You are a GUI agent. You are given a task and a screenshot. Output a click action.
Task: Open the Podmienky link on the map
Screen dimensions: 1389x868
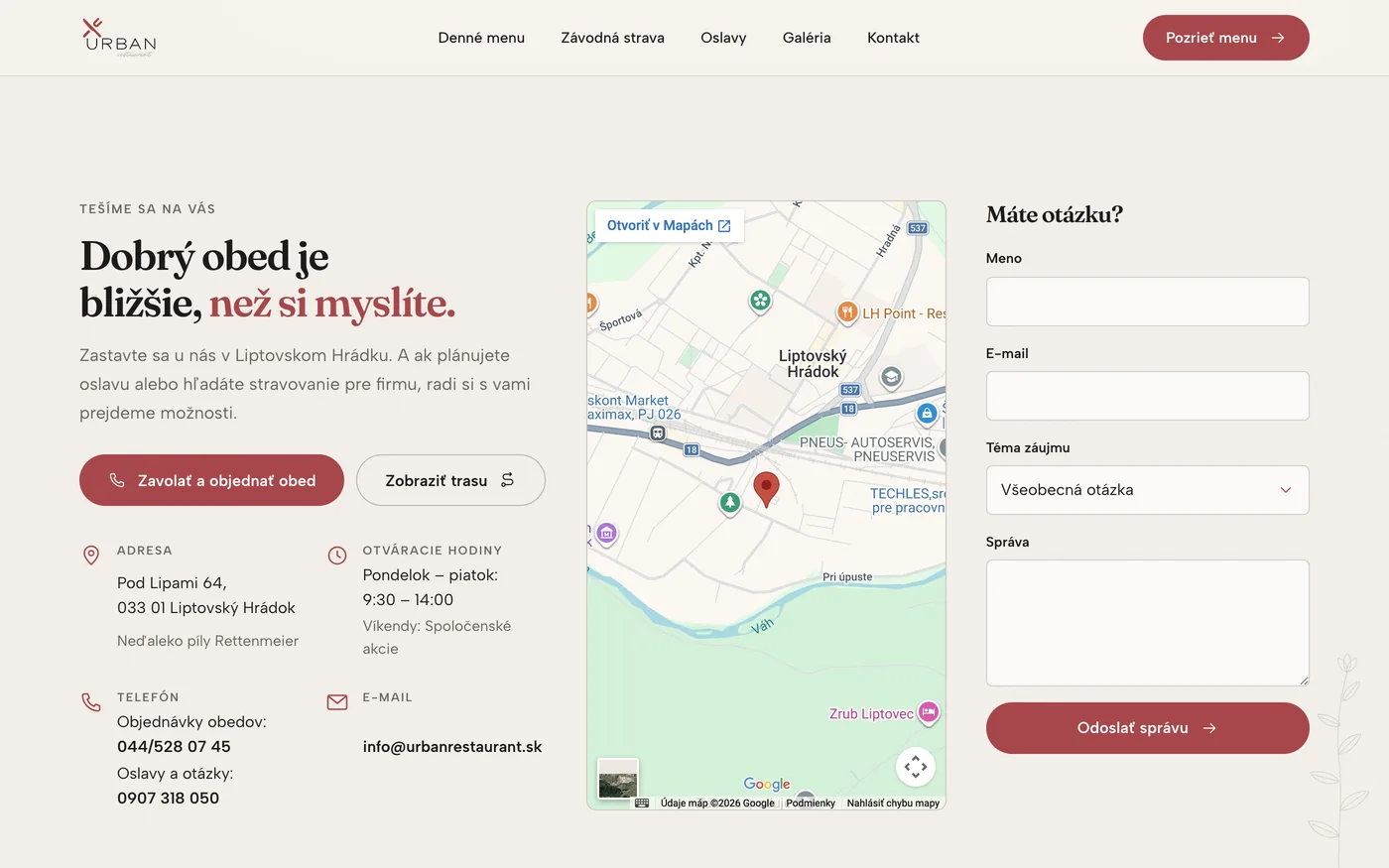pyautogui.click(x=811, y=803)
